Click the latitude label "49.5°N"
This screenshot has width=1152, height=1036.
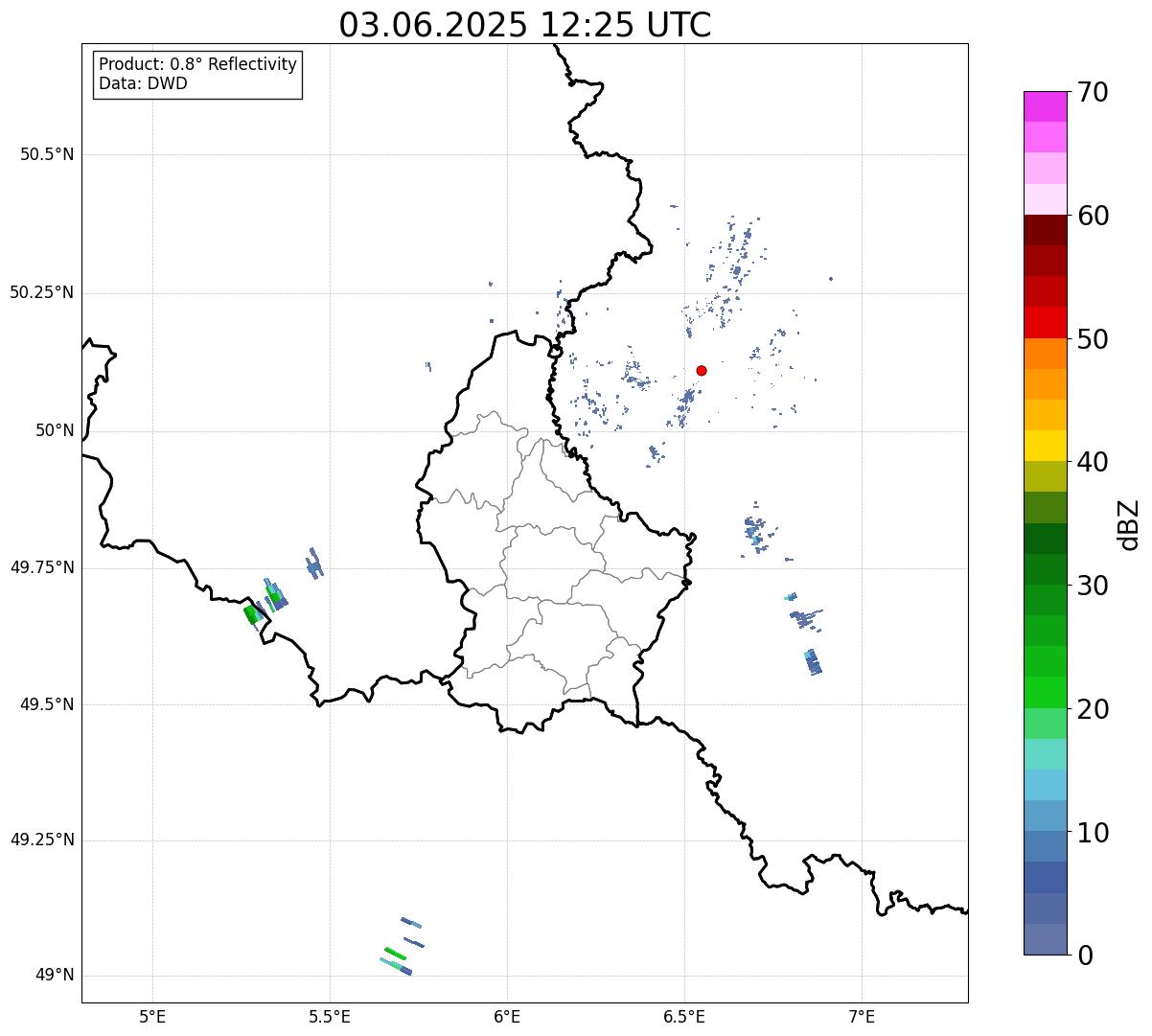pos(47,704)
